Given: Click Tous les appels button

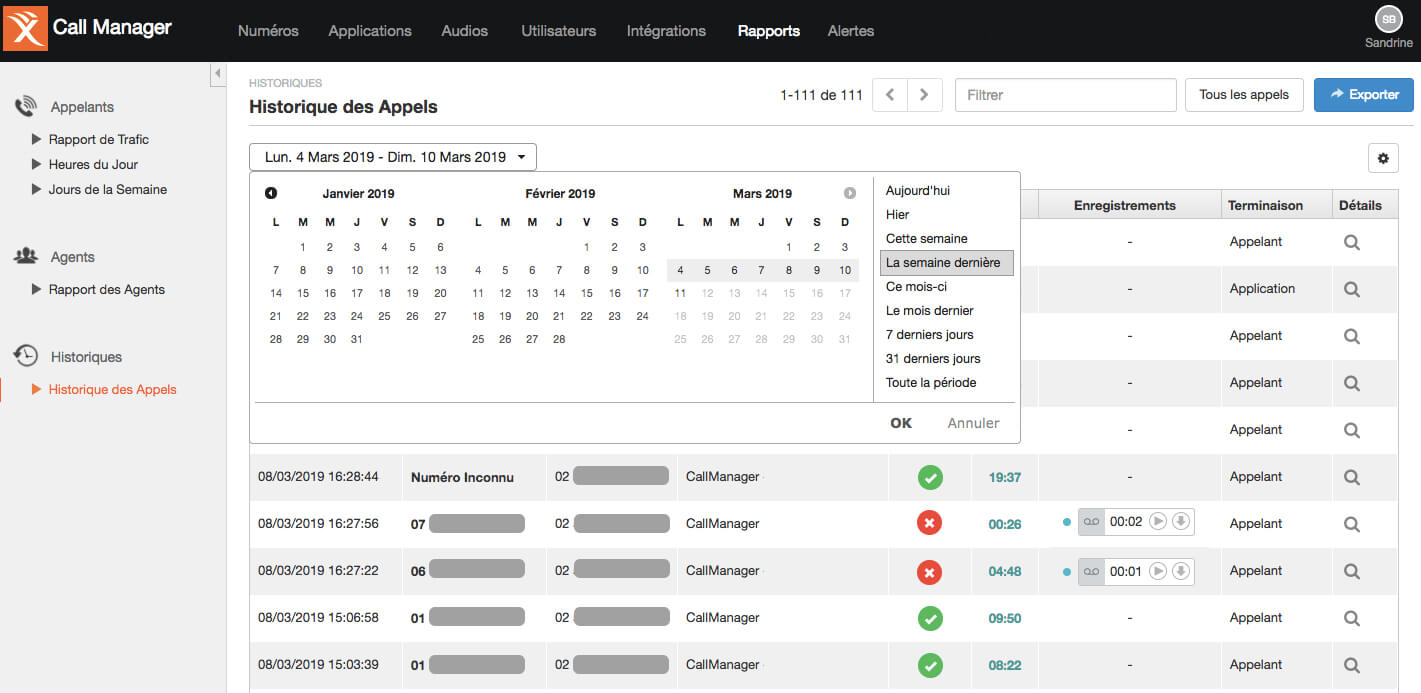Looking at the screenshot, I should pos(1244,95).
